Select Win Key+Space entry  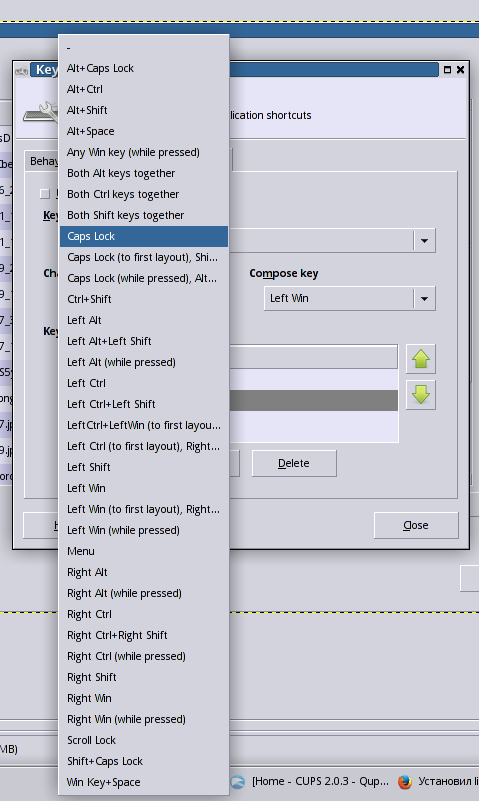pyautogui.click(x=144, y=782)
